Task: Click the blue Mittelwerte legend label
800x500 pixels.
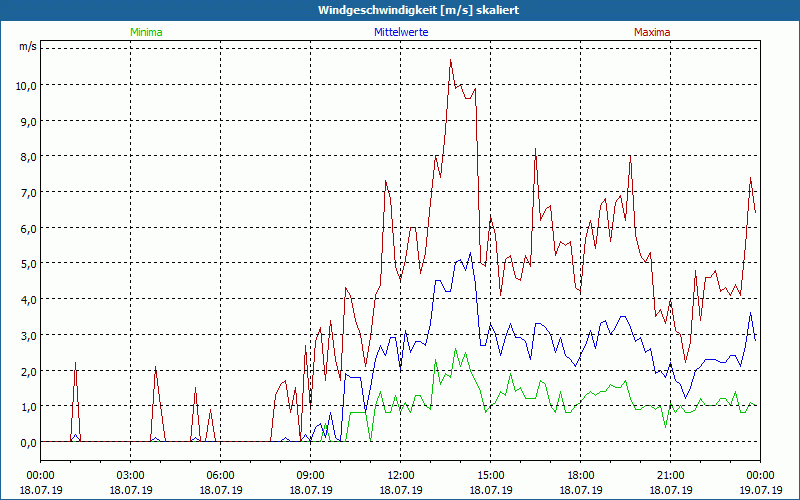Action: (x=401, y=32)
